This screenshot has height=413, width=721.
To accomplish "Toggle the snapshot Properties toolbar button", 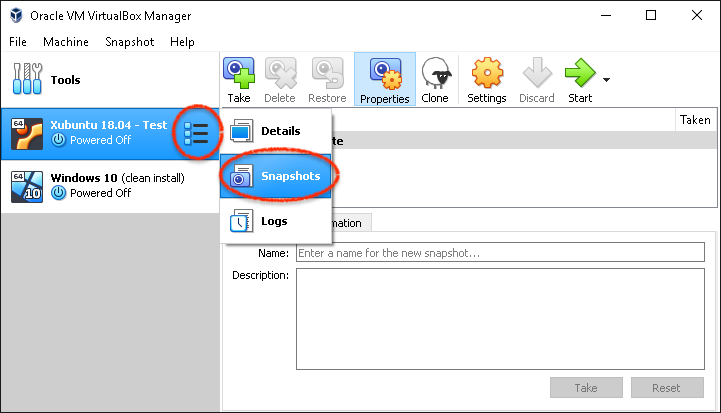I will tap(385, 79).
